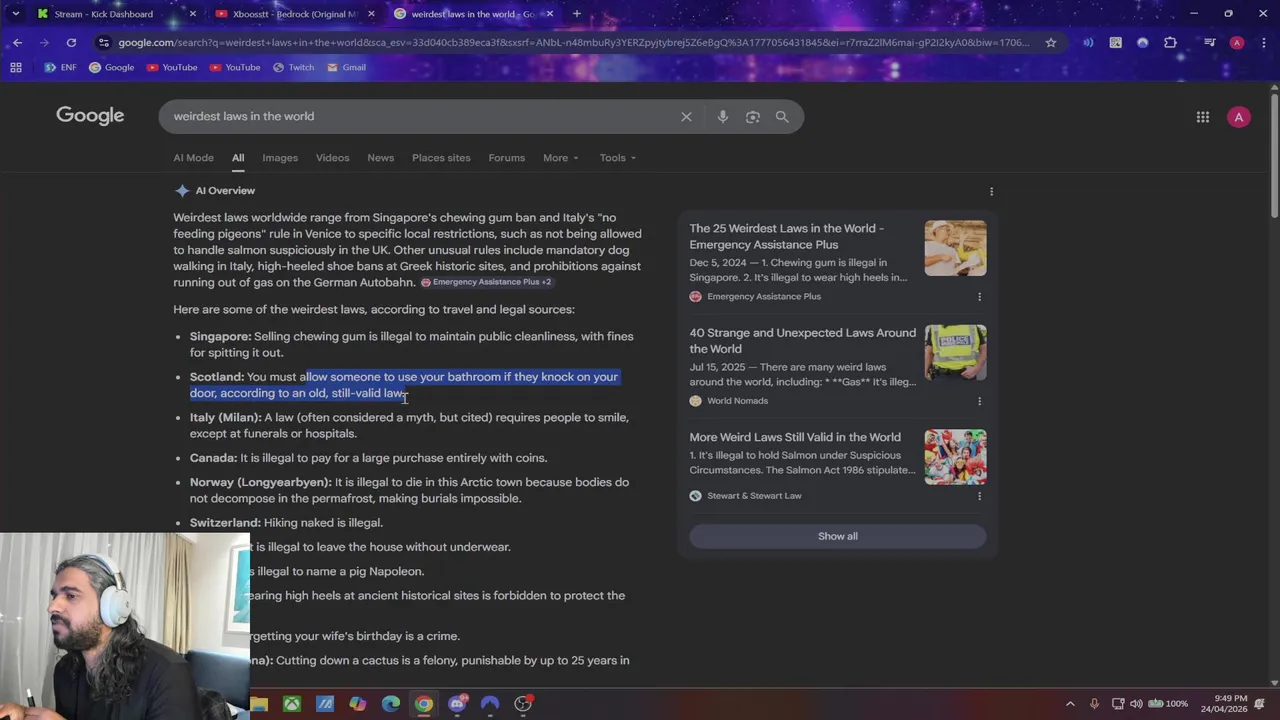Open Discord from the taskbar
Screen dimensions: 1280x720
457,704
